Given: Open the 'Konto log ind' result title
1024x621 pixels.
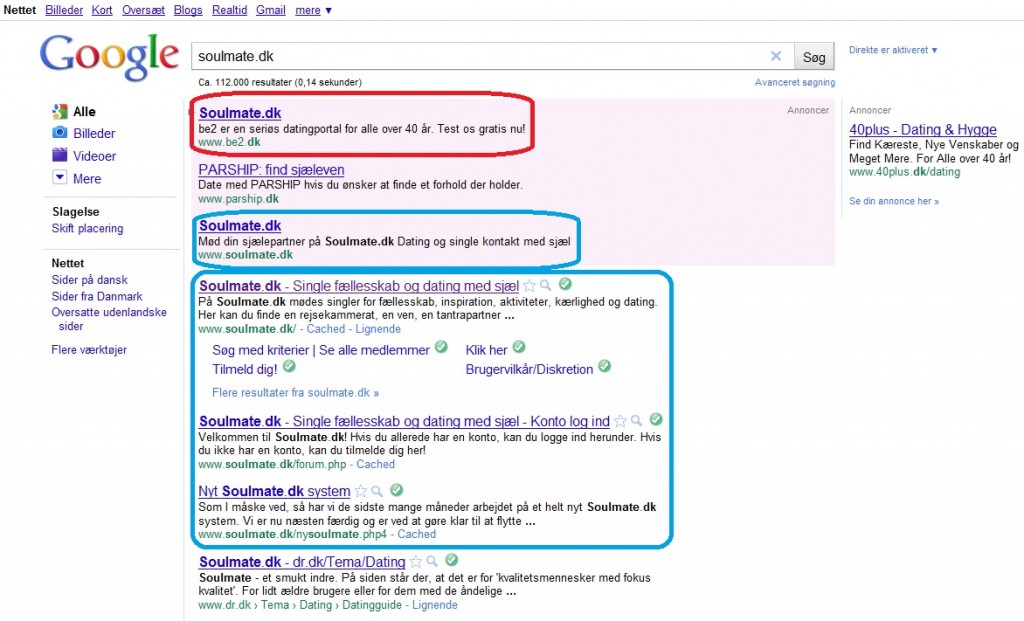Looking at the screenshot, I should [x=404, y=421].
